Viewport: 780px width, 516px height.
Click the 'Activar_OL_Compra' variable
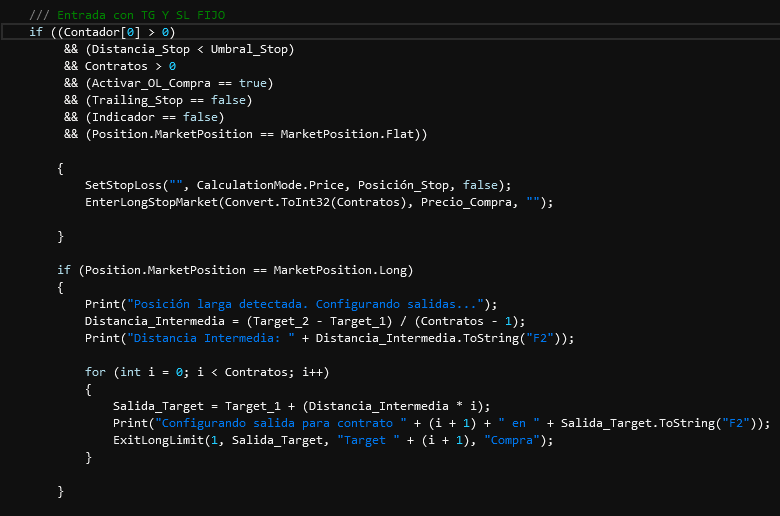coord(151,83)
